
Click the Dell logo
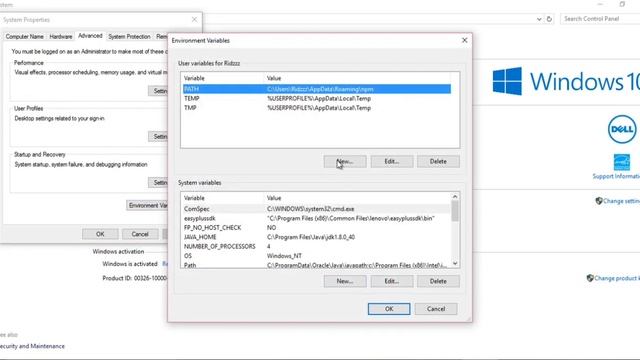click(x=622, y=129)
